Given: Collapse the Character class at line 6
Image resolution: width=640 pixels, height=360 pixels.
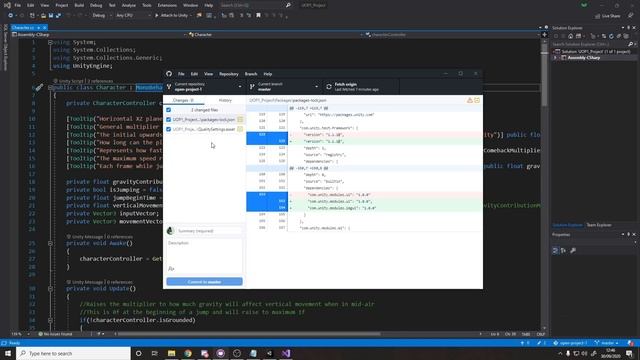Looking at the screenshot, I should coord(50,88).
